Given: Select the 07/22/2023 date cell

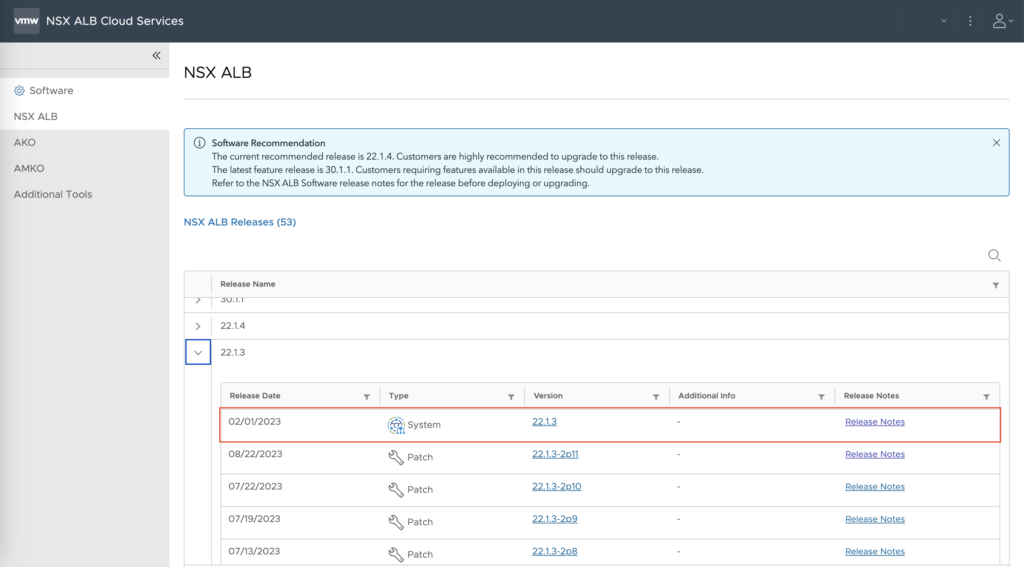Looking at the screenshot, I should (x=255, y=487).
